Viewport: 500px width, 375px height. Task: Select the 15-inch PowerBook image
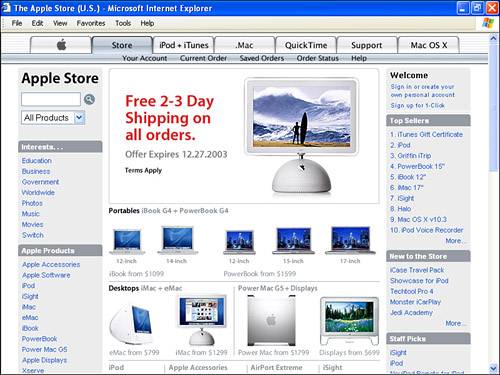tap(293, 241)
